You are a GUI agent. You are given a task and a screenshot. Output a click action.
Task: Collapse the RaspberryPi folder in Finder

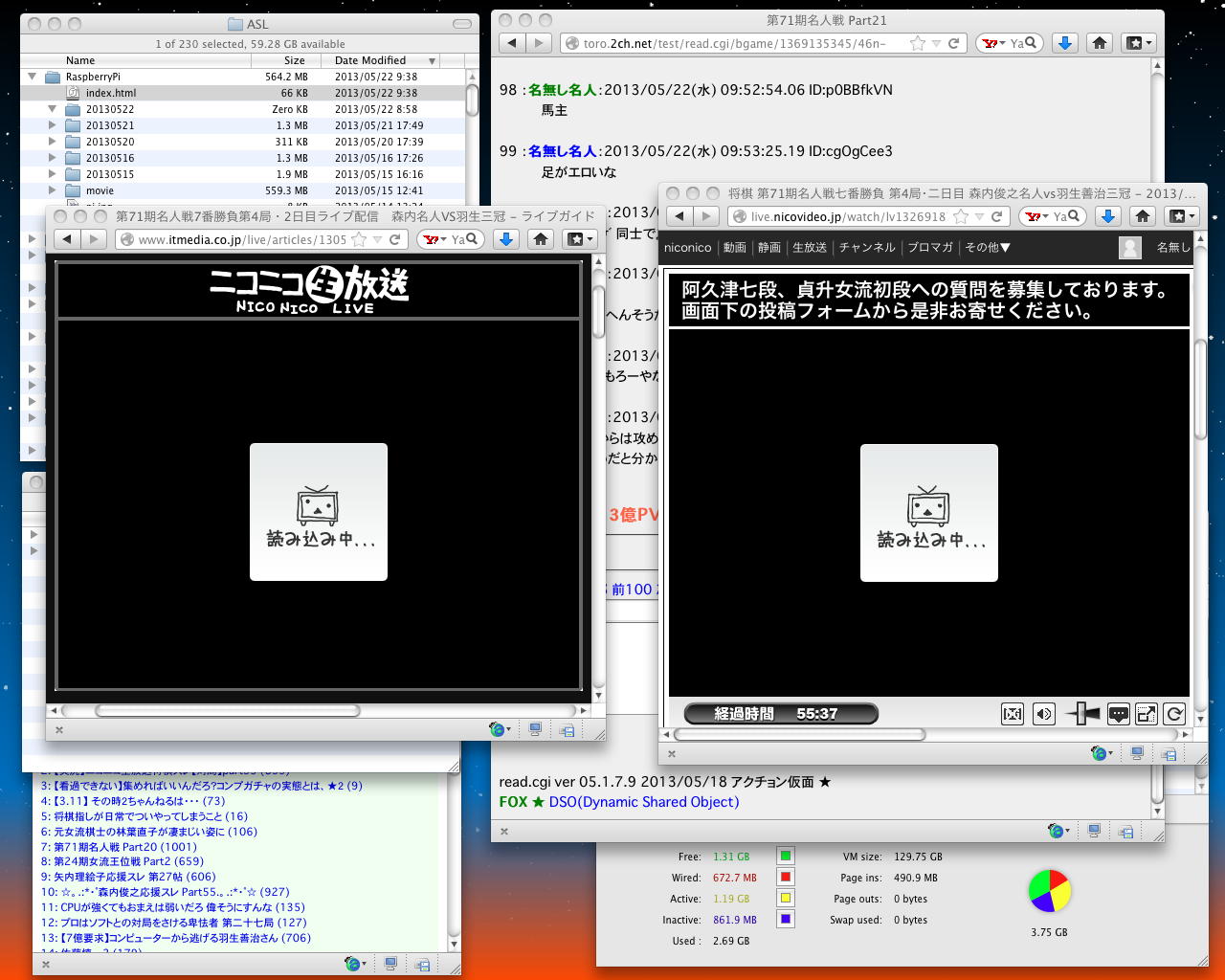pos(33,77)
